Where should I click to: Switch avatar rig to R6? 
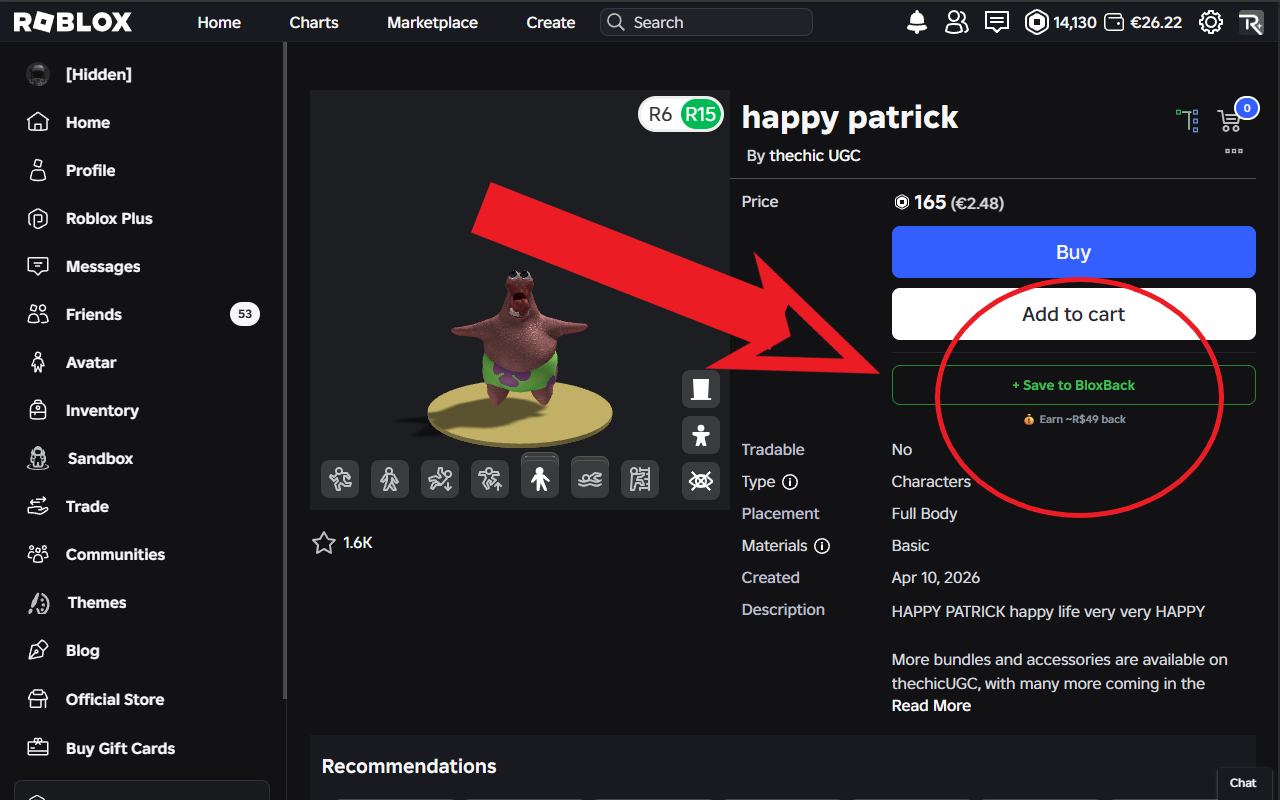(x=660, y=114)
